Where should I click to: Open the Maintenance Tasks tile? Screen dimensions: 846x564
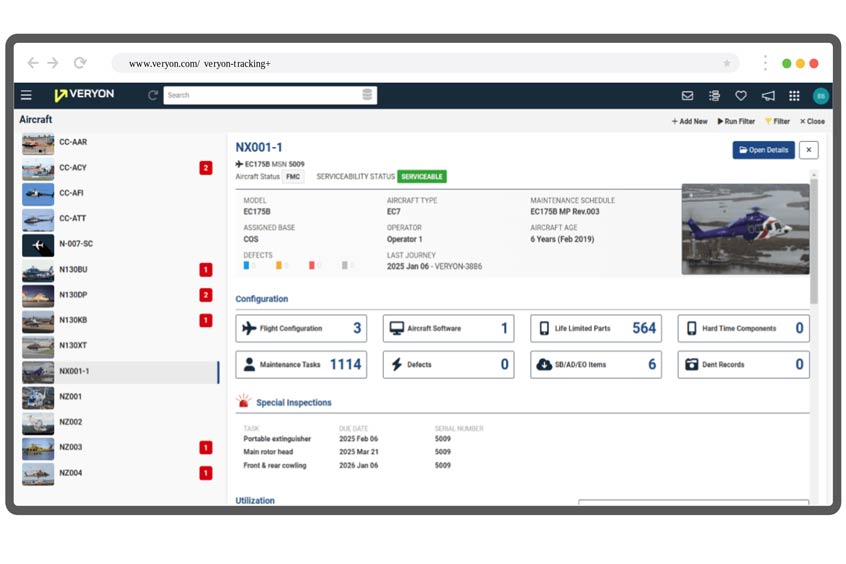301,365
